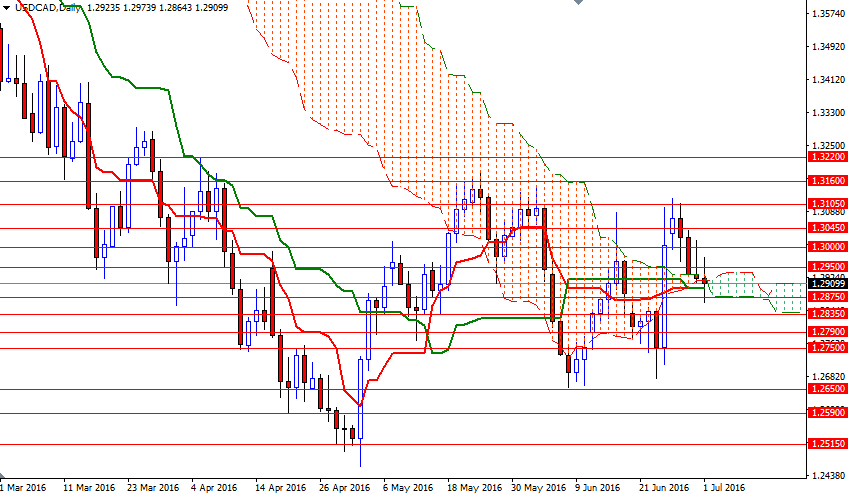
Task: Select the red 1.26500 support level label
Action: point(826,388)
